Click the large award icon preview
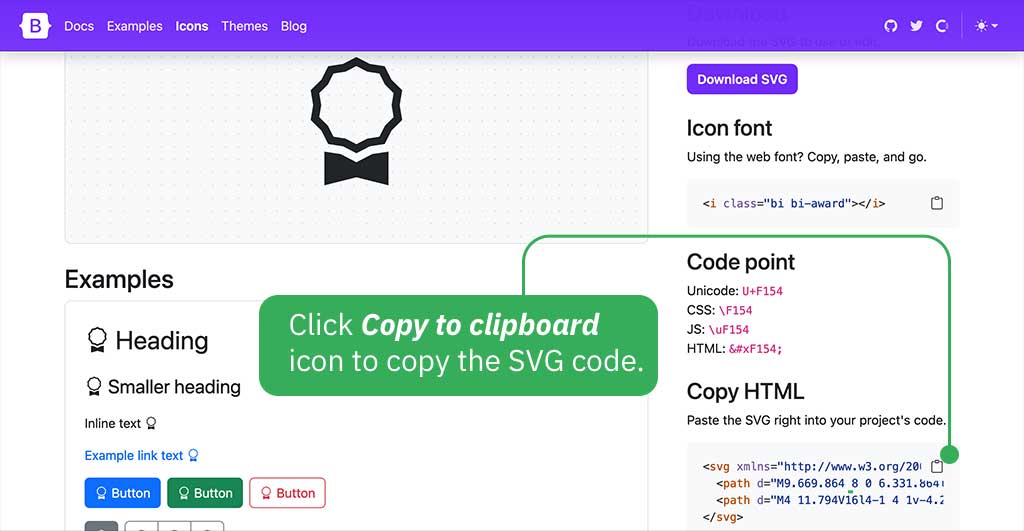1024x531 pixels. pyautogui.click(x=356, y=123)
